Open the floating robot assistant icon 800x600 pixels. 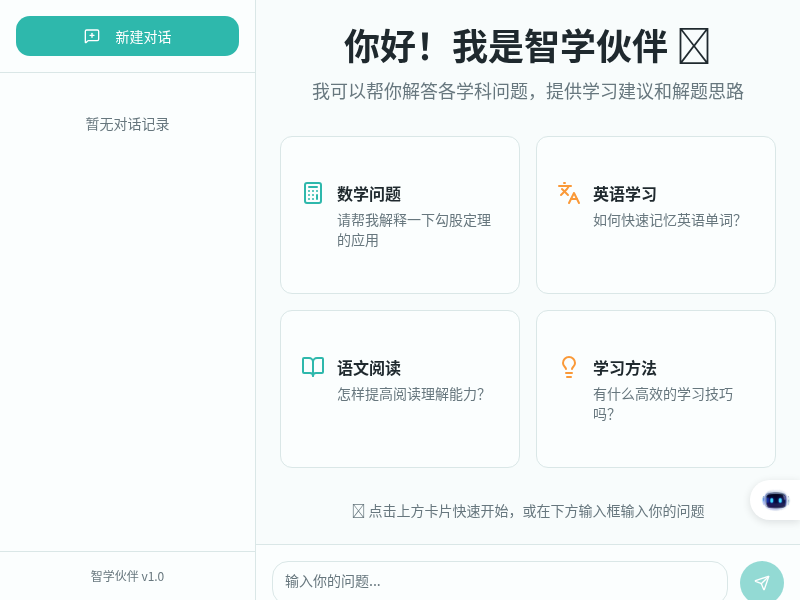(x=775, y=500)
